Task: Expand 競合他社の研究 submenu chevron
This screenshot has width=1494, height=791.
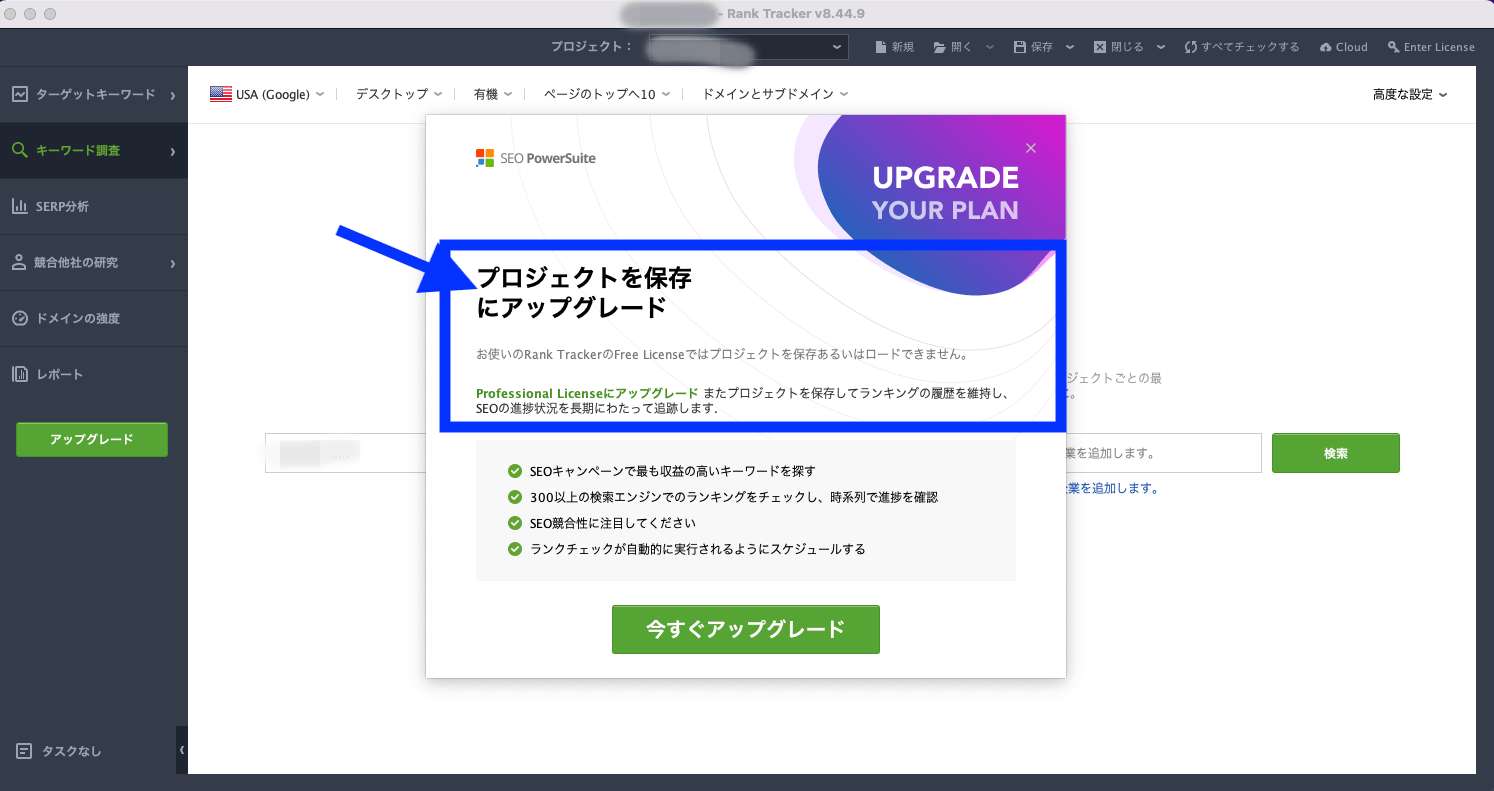Action: pos(173,264)
